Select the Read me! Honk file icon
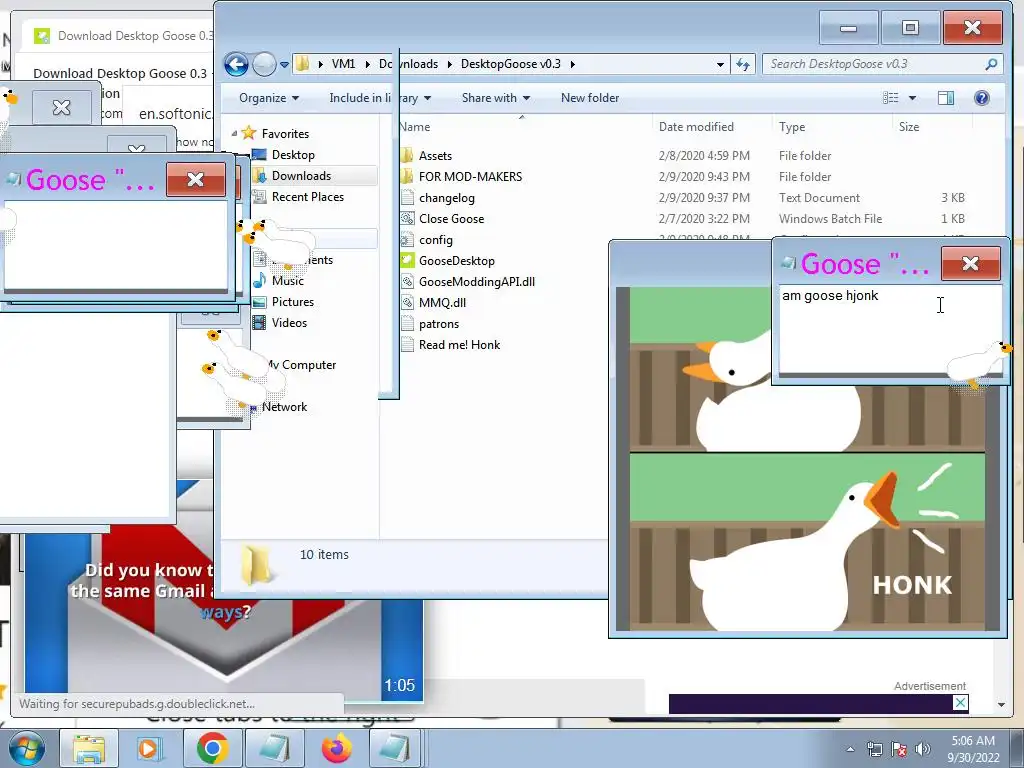1024x768 pixels. tap(408, 344)
